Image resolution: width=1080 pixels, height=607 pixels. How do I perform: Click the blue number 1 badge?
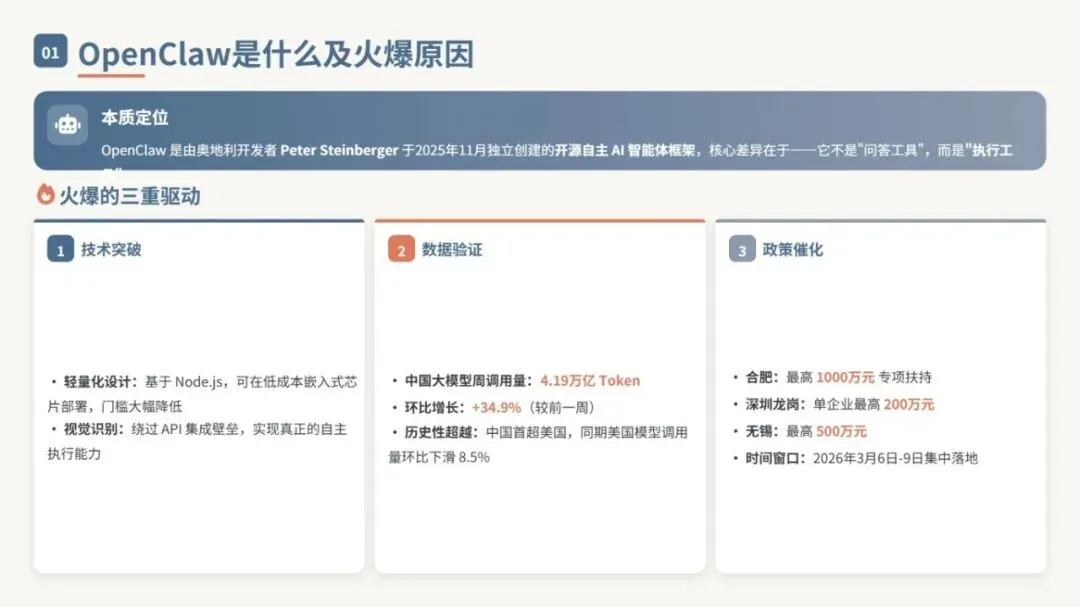coord(61,249)
